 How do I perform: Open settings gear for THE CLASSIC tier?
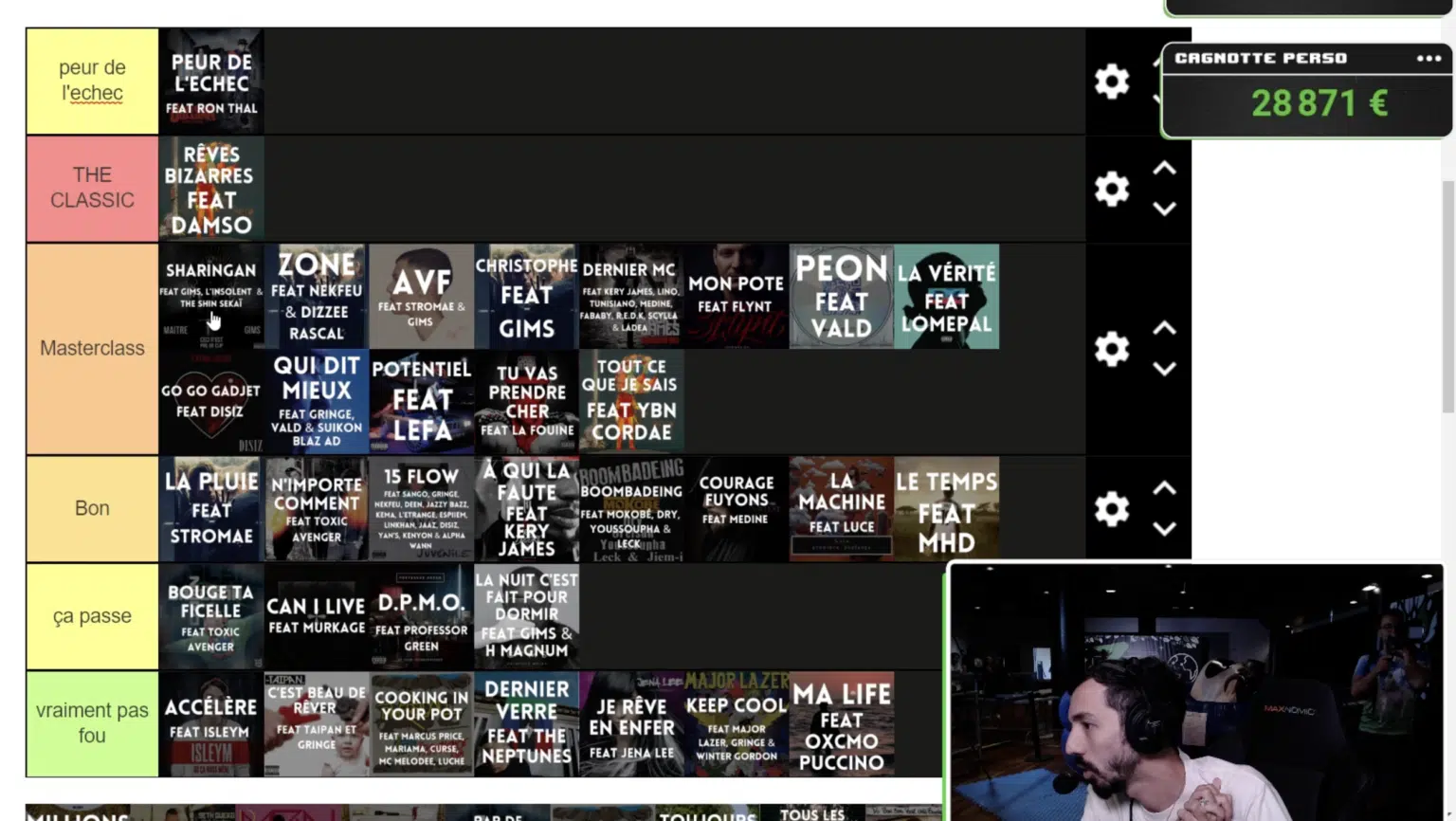click(1111, 189)
